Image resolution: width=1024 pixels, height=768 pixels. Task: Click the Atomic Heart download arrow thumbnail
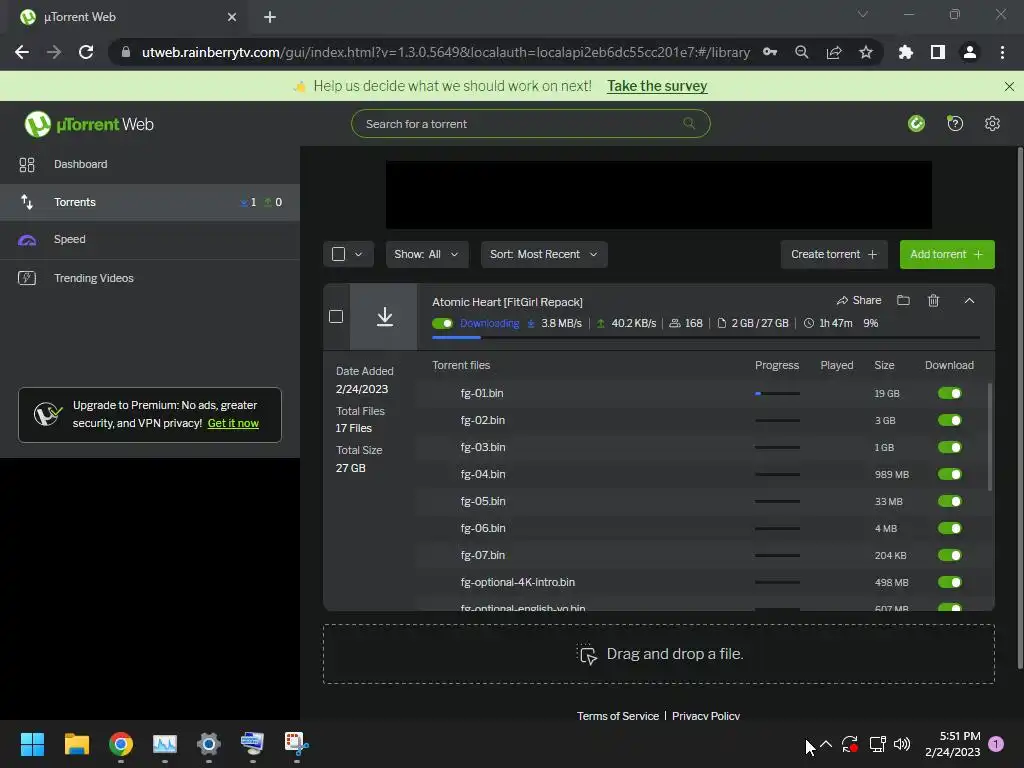pos(384,317)
